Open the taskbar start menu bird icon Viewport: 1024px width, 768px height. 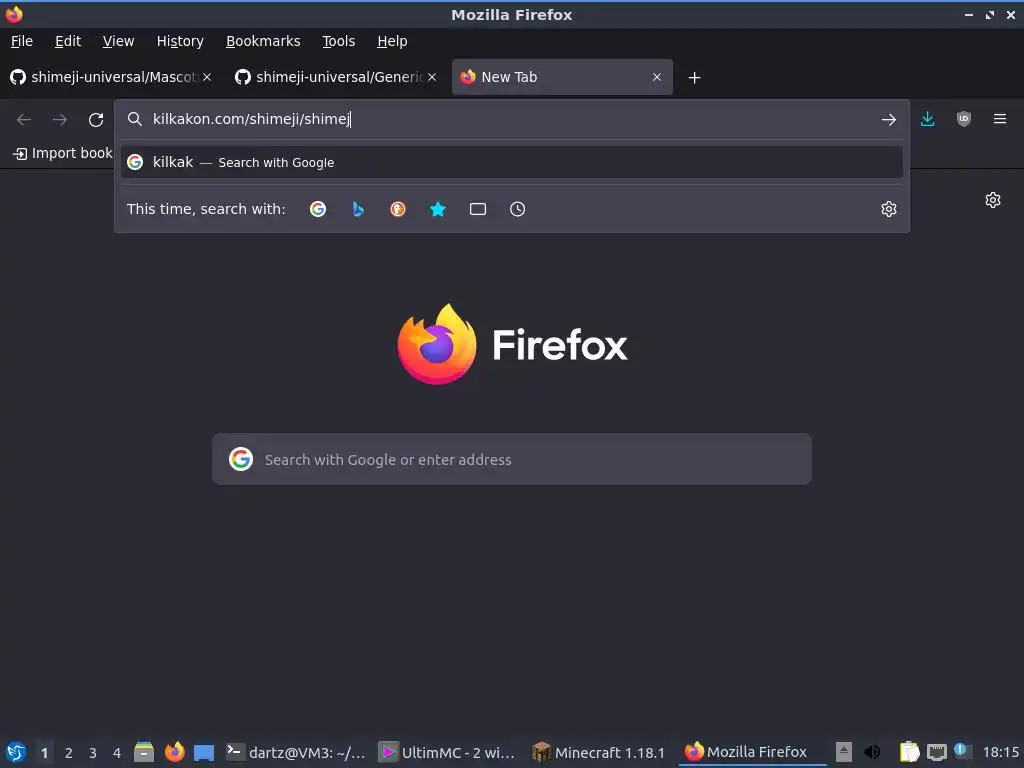point(16,752)
